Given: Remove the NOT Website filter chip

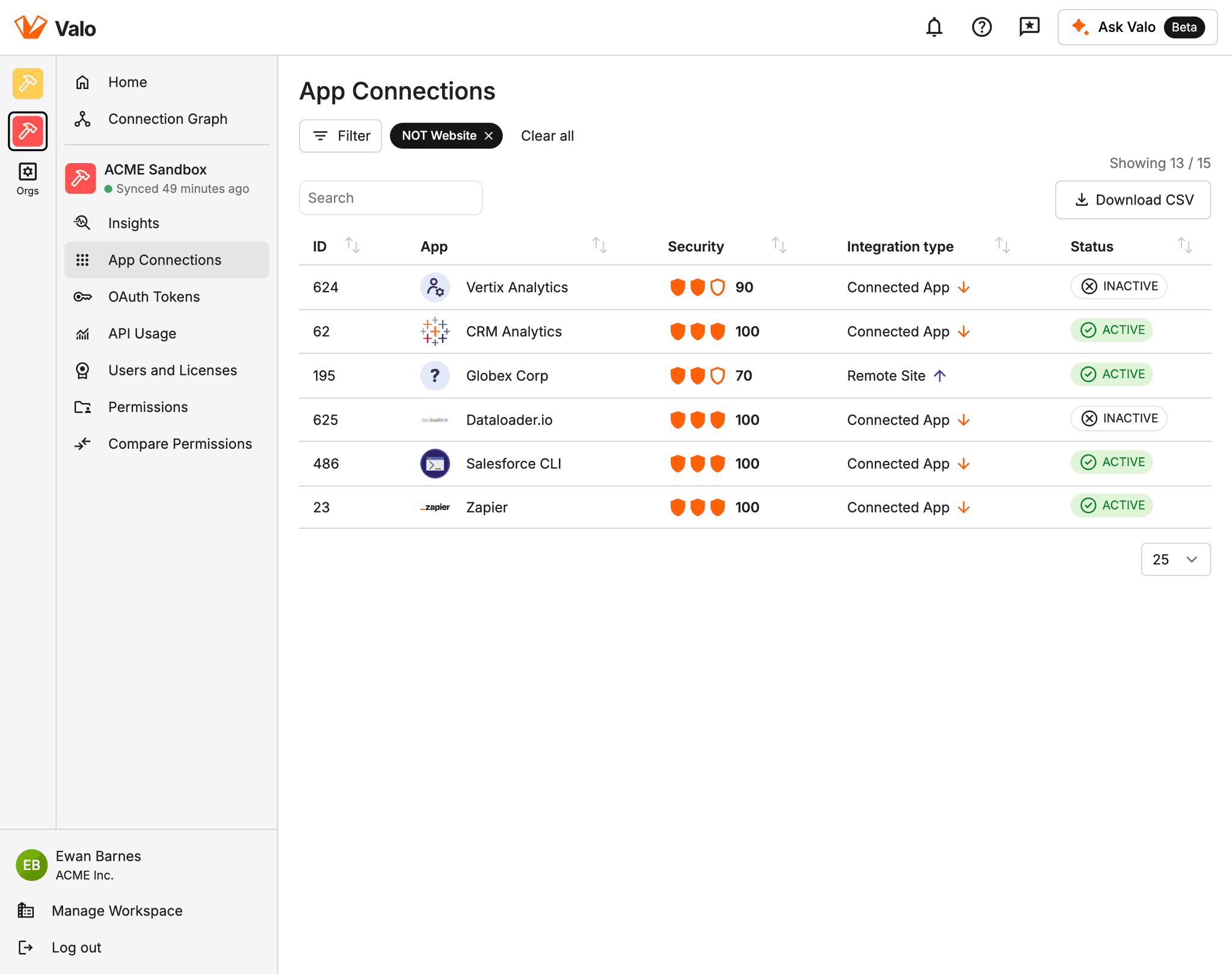Looking at the screenshot, I should pyautogui.click(x=489, y=136).
